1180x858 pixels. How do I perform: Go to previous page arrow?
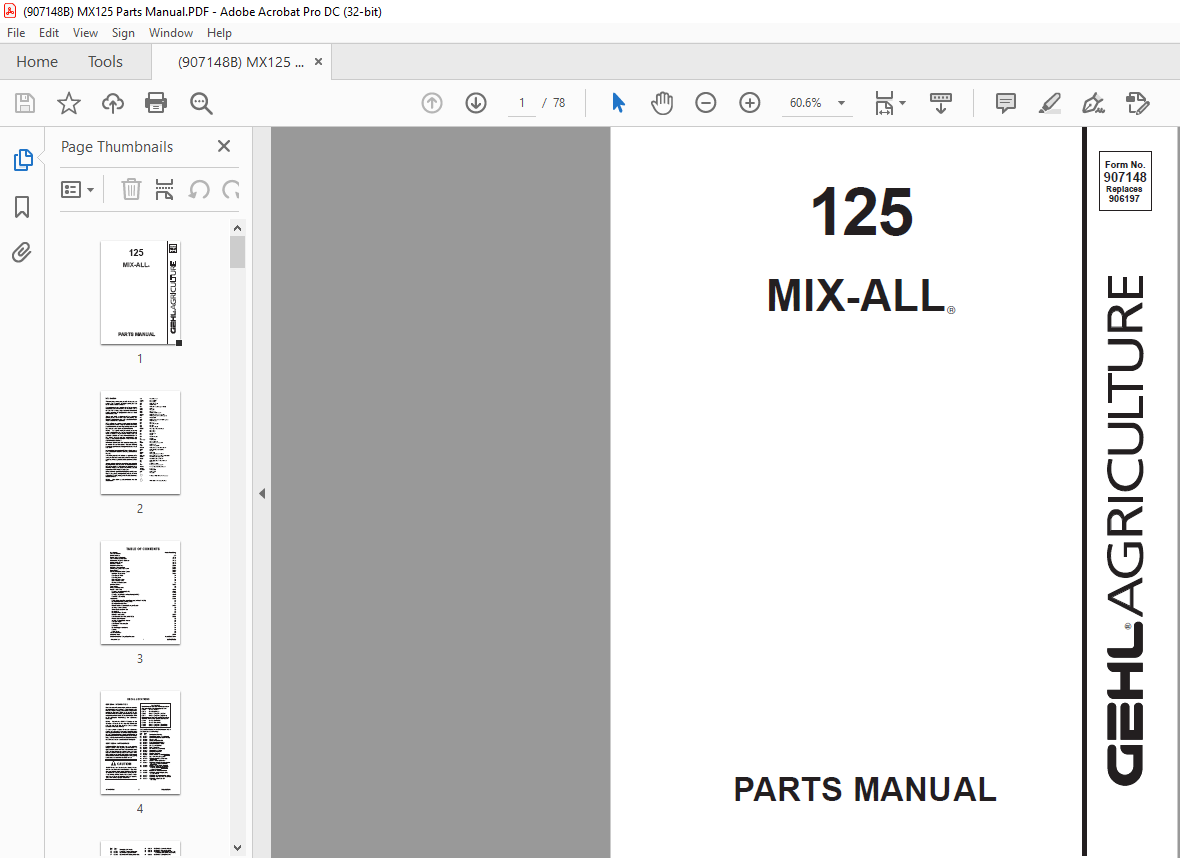click(x=432, y=103)
